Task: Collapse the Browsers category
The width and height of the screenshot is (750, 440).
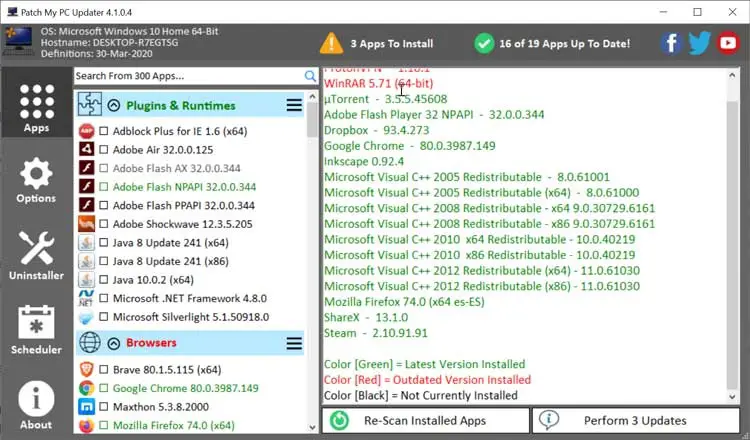Action: 113,343
